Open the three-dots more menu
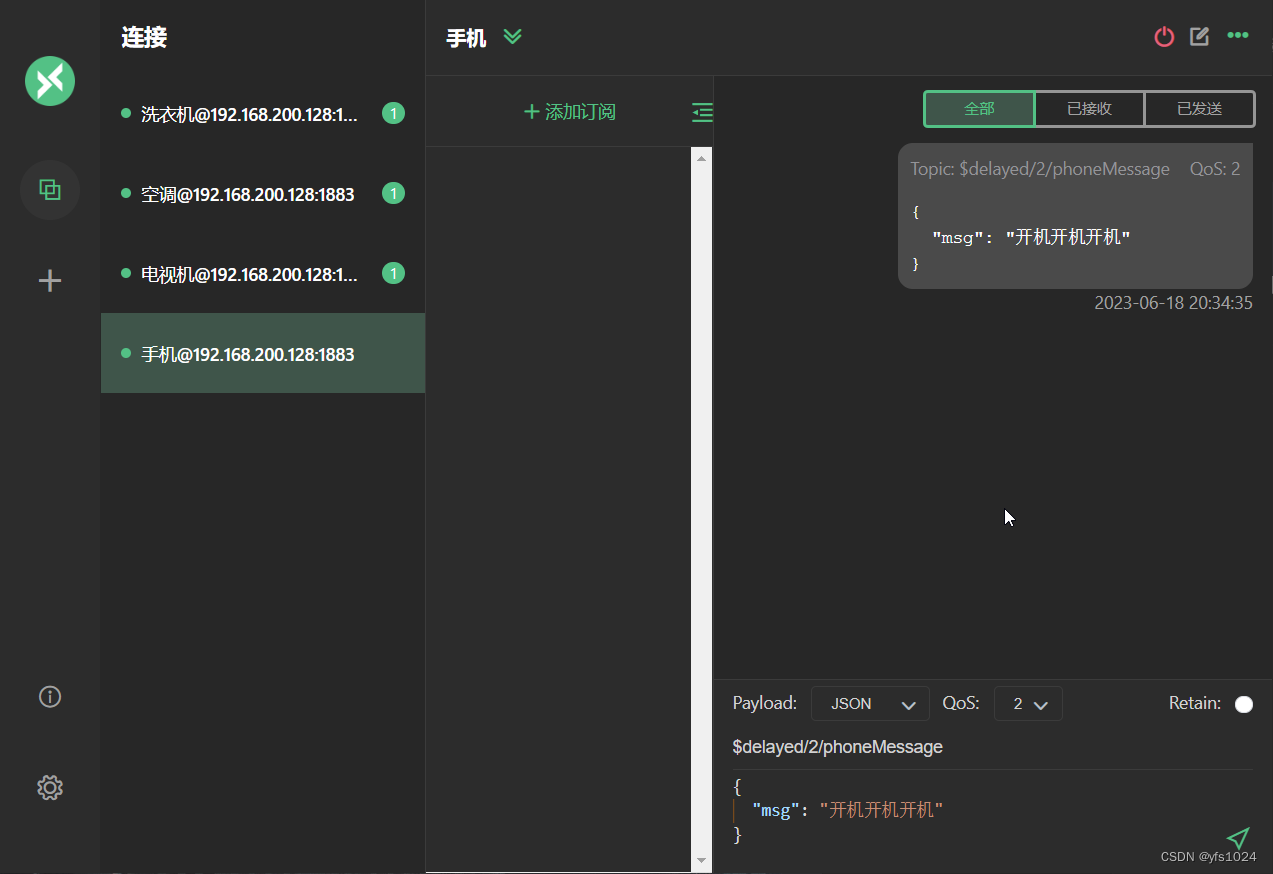 pos(1238,36)
